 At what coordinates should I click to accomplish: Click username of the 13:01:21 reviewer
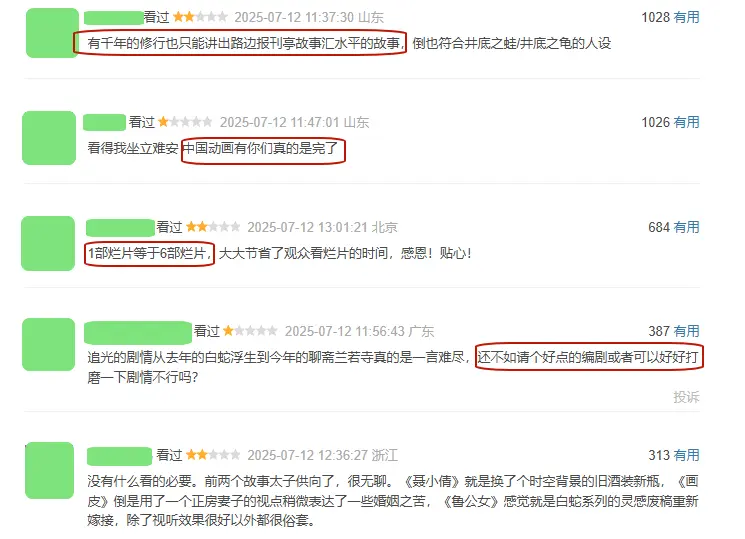pos(120,228)
